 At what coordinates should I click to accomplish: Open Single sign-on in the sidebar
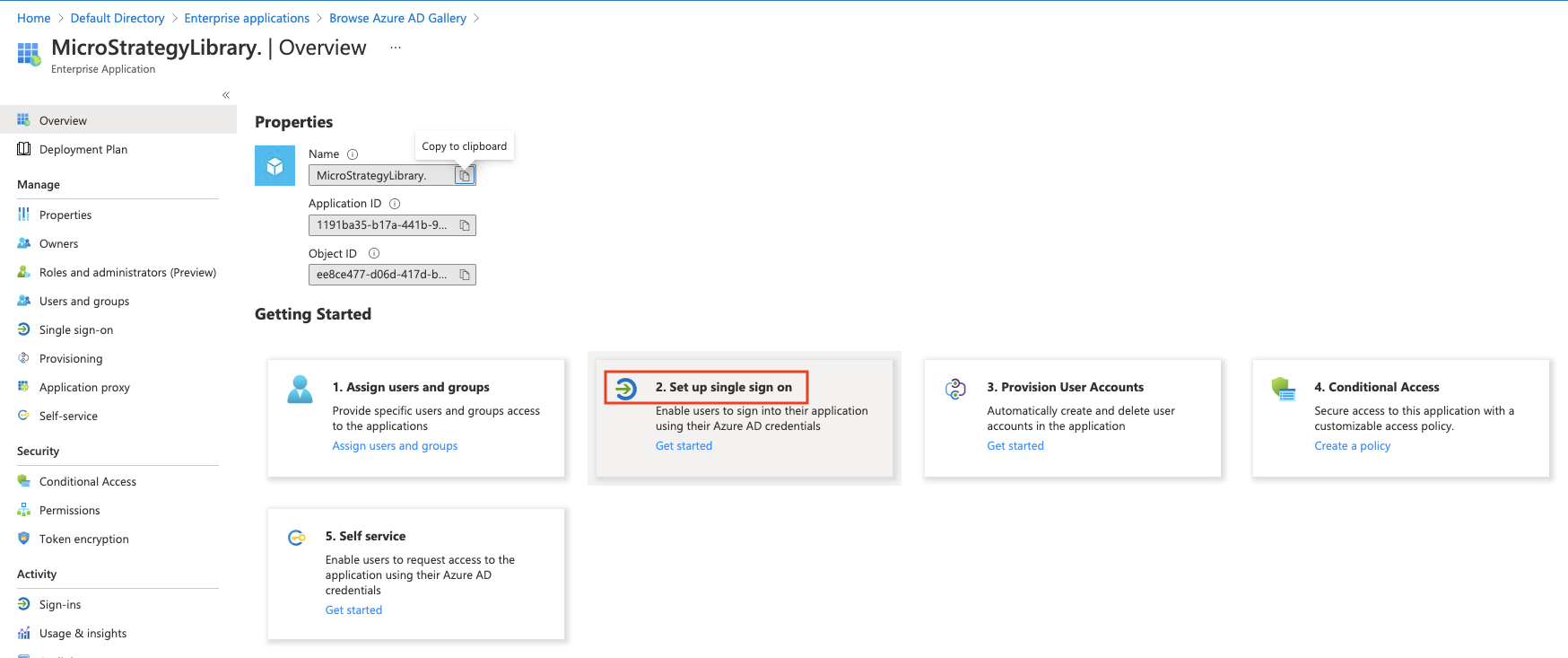[76, 330]
